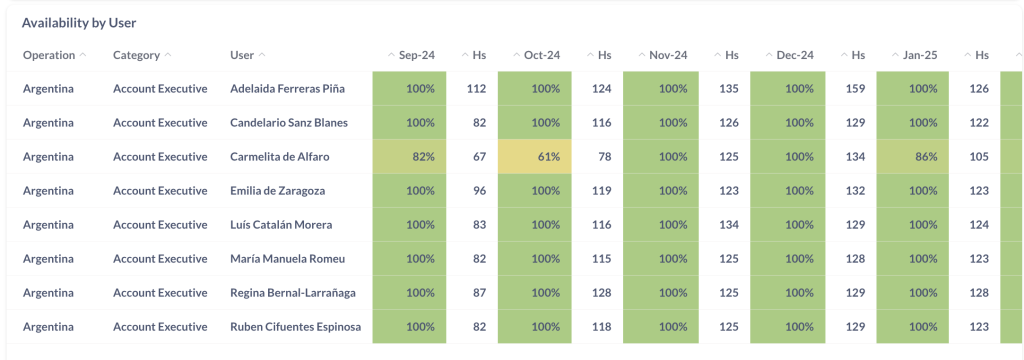Image resolution: width=1024 pixels, height=360 pixels.
Task: Sort by the Dec-24 column header
Action: pyautogui.click(x=789, y=56)
